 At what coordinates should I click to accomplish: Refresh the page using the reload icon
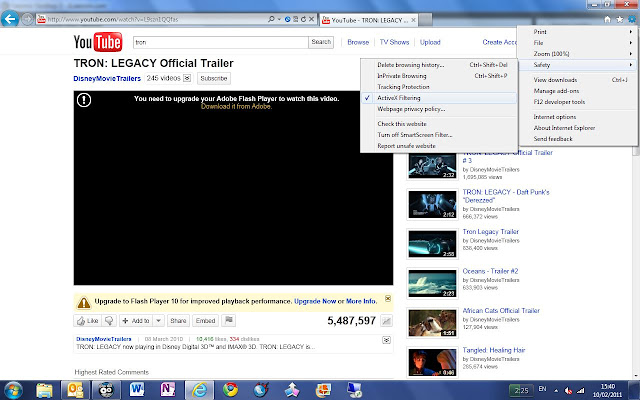303,19
